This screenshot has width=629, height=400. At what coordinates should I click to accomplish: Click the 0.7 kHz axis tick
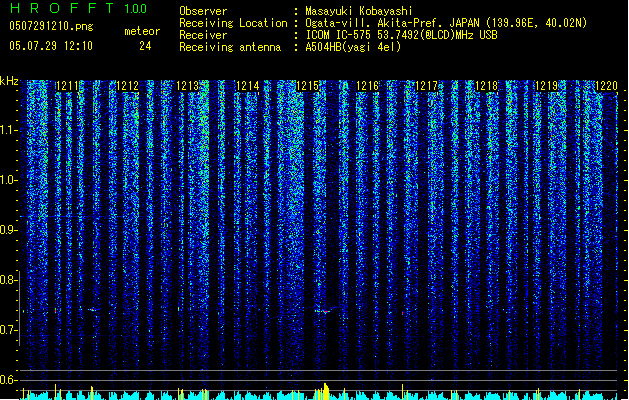click(x=9, y=330)
